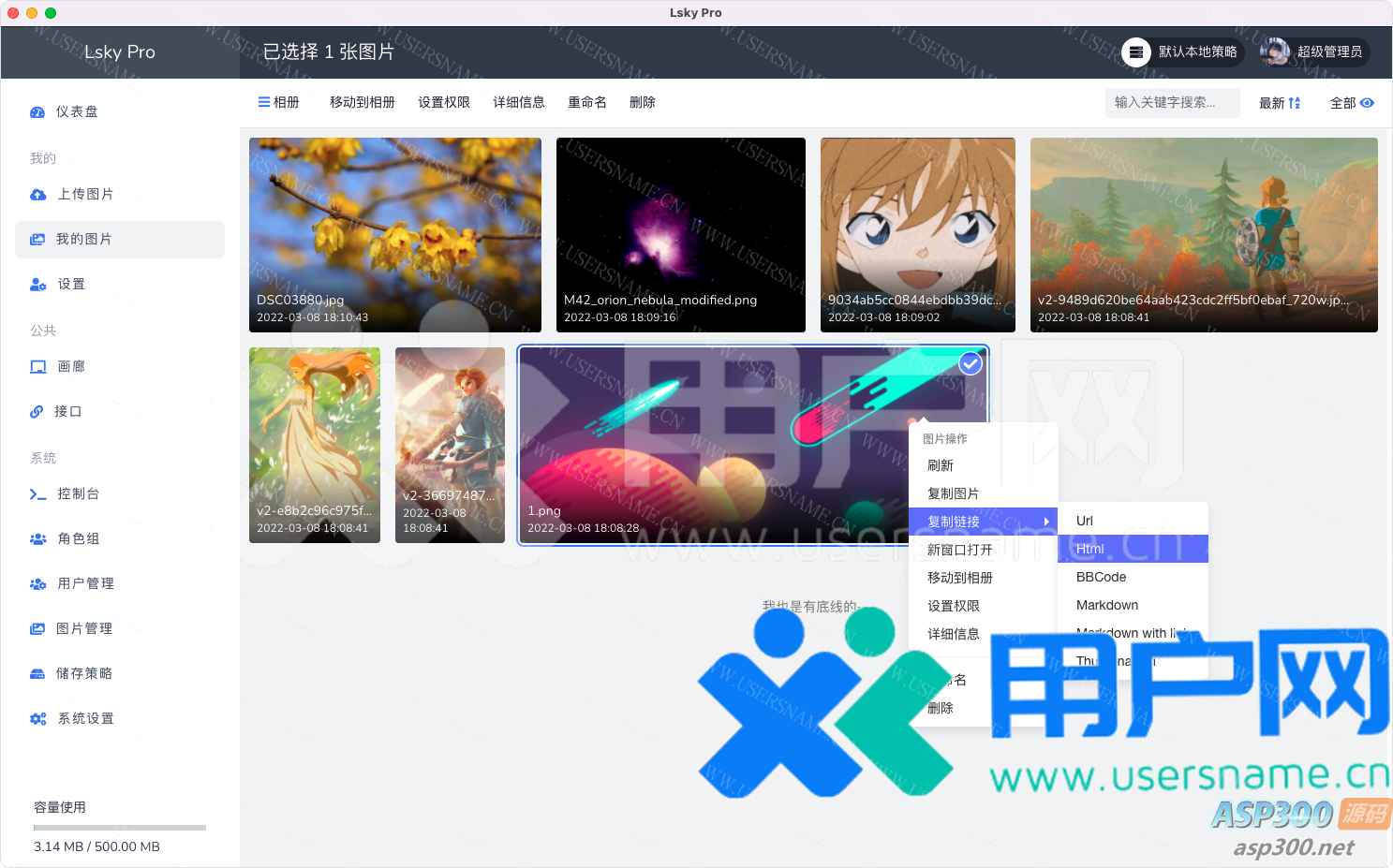
Task: Click 设置权限 in the toolbar
Action: 444,102
